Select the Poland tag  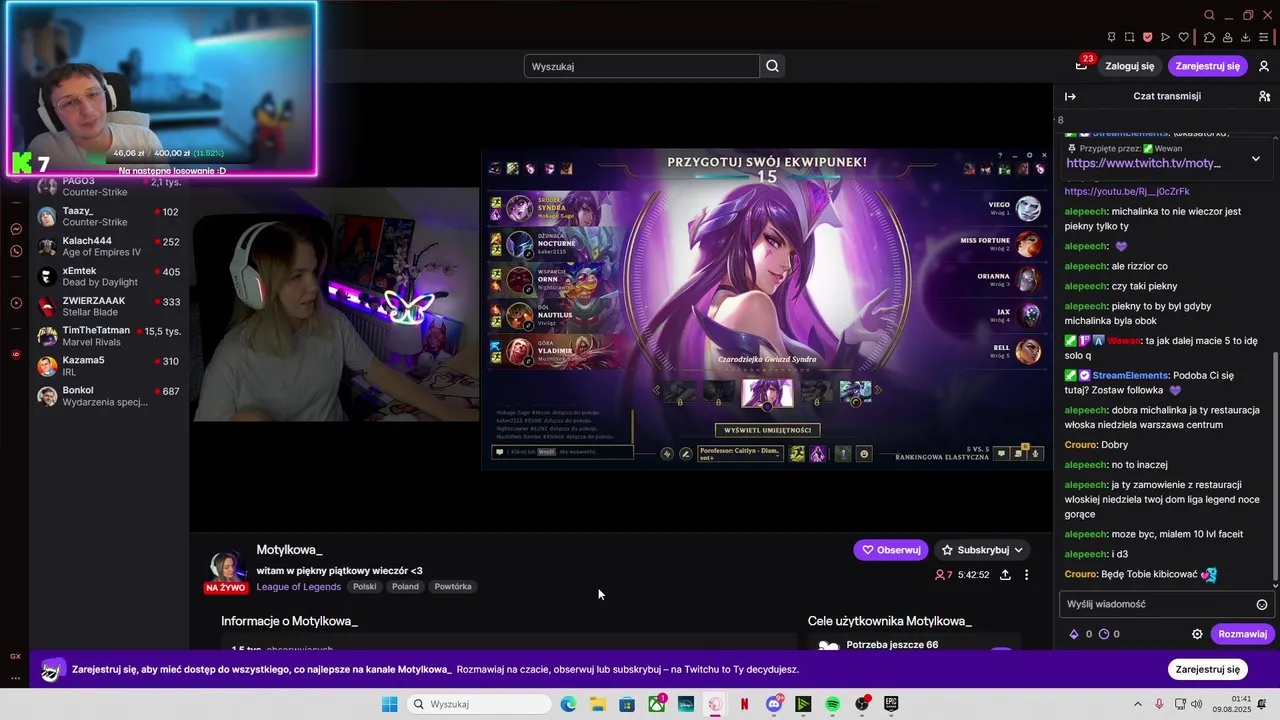[x=405, y=587]
